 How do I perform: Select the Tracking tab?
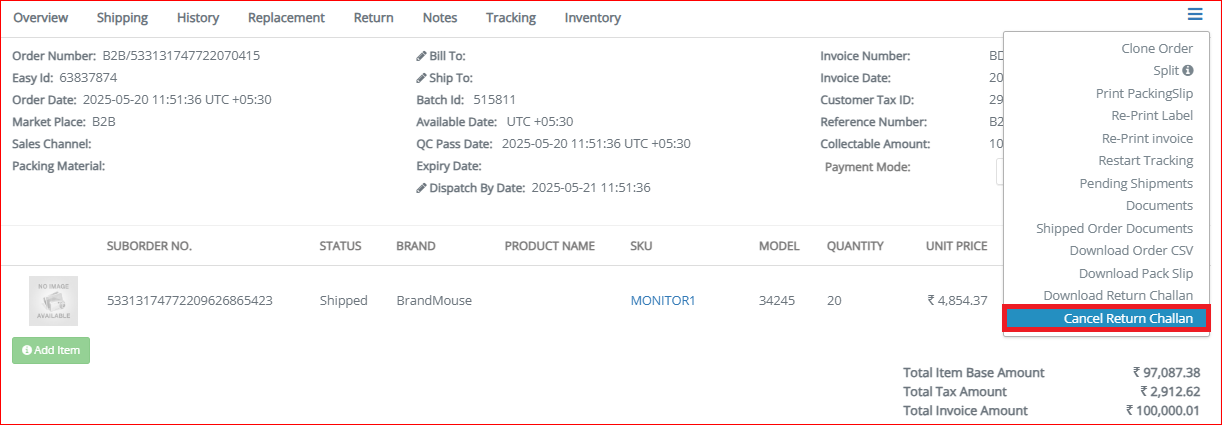point(511,18)
